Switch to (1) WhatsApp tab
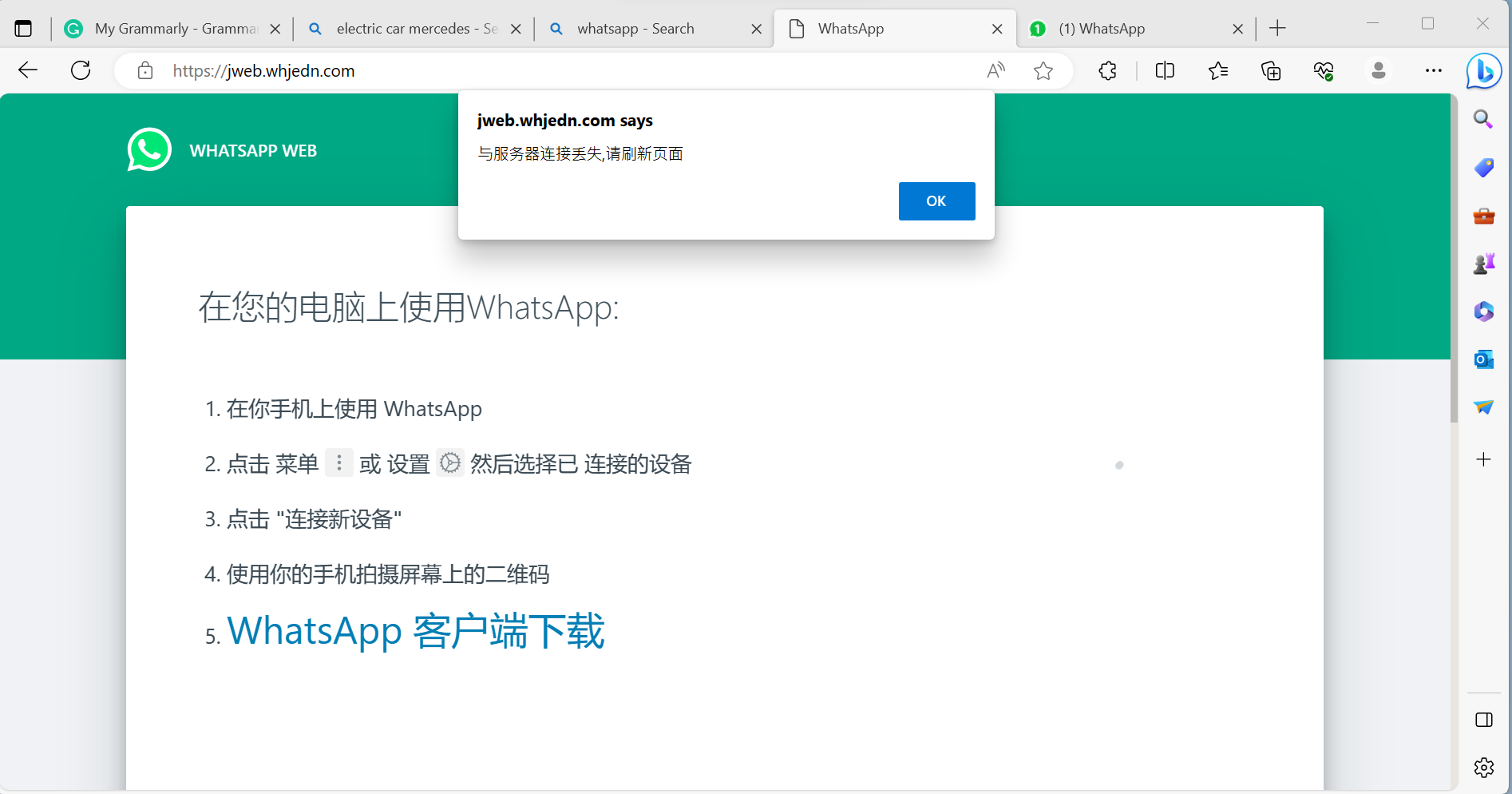Image resolution: width=1512 pixels, height=794 pixels. point(1137,29)
